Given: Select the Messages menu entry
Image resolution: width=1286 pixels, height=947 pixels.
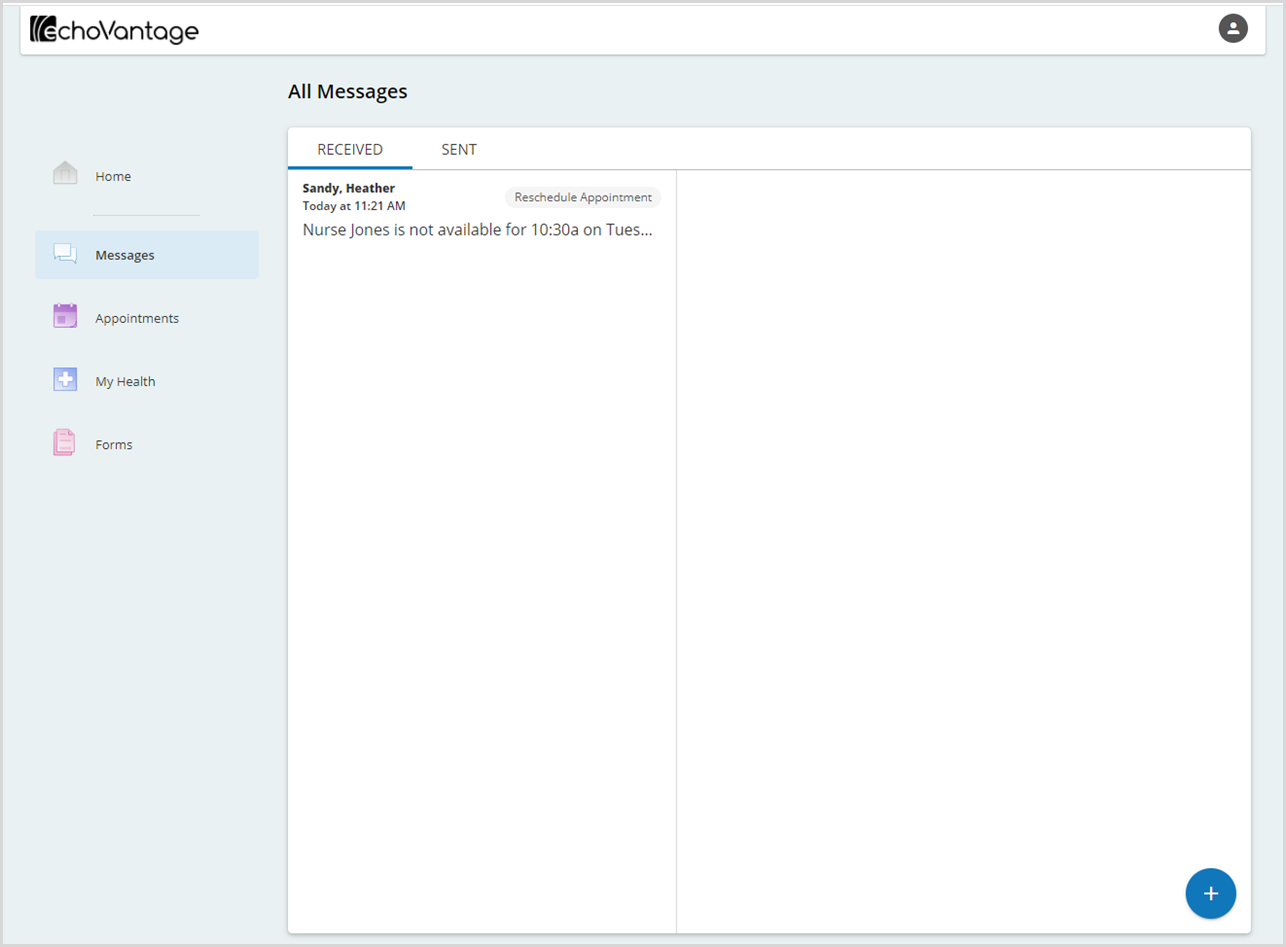Looking at the screenshot, I should 124,254.
